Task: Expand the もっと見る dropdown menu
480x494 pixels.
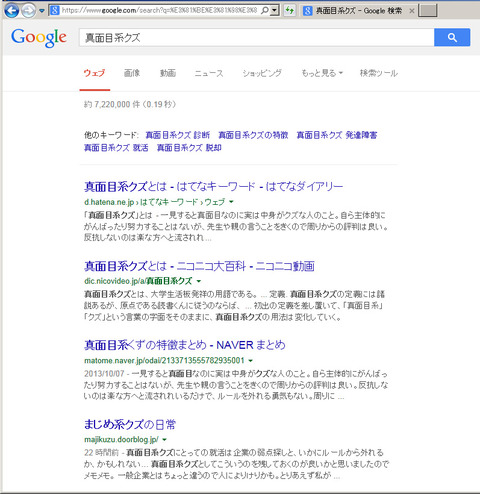Action: (322, 73)
